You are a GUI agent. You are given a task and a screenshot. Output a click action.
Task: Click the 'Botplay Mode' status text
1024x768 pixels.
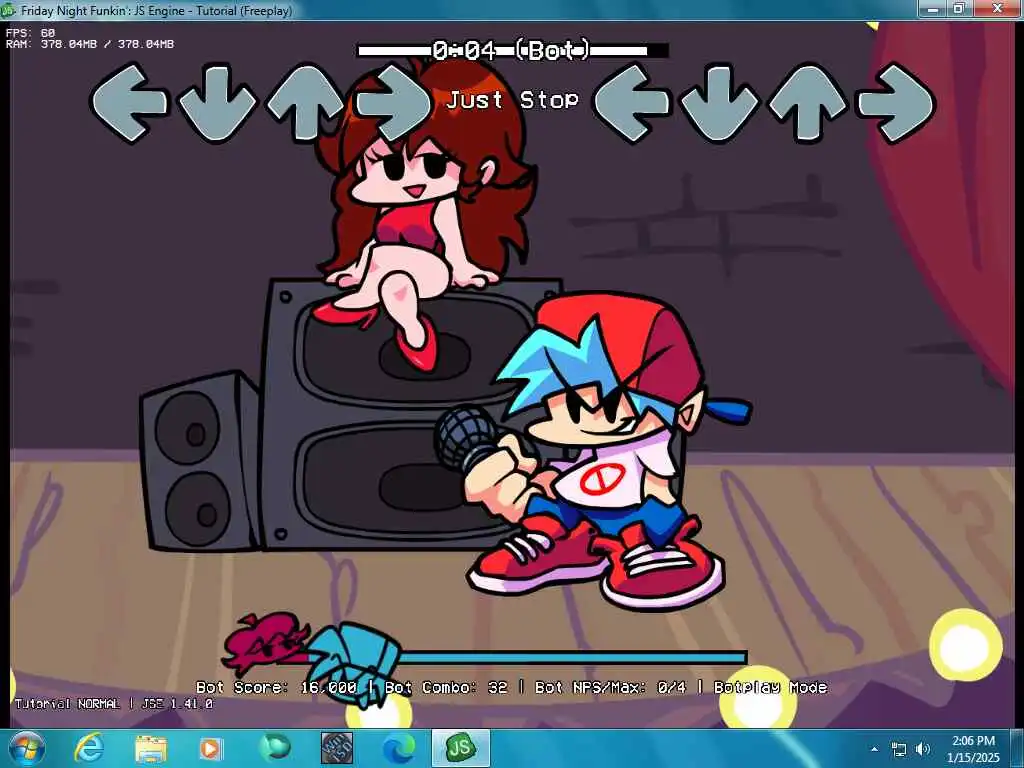pos(771,687)
